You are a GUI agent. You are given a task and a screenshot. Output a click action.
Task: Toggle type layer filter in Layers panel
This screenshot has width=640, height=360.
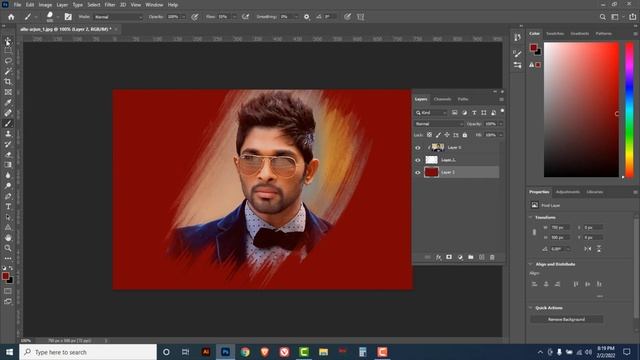tap(474, 113)
